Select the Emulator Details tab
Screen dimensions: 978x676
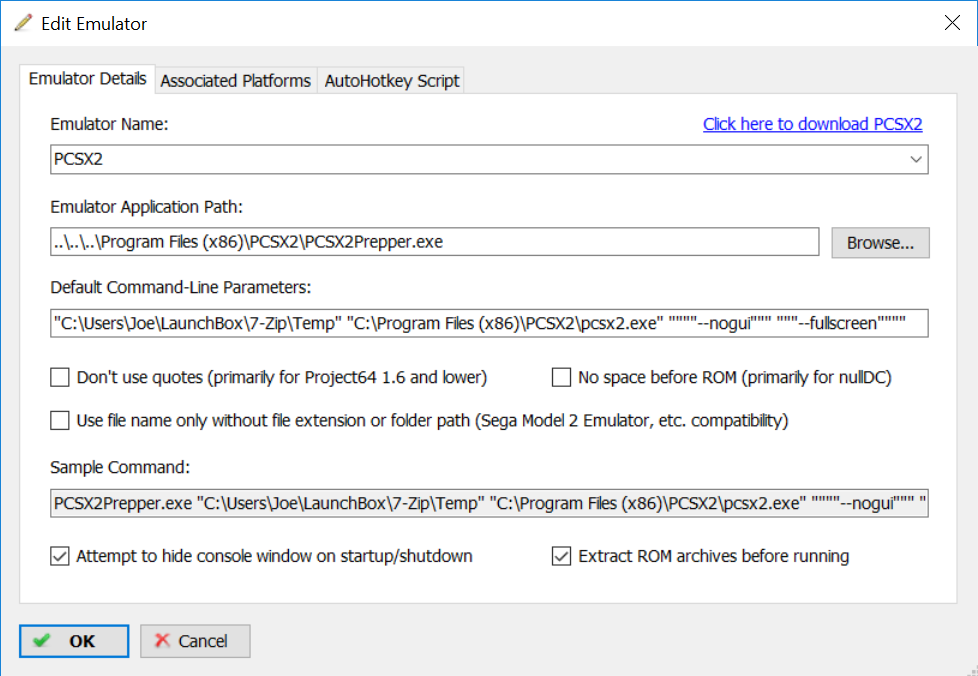click(88, 79)
